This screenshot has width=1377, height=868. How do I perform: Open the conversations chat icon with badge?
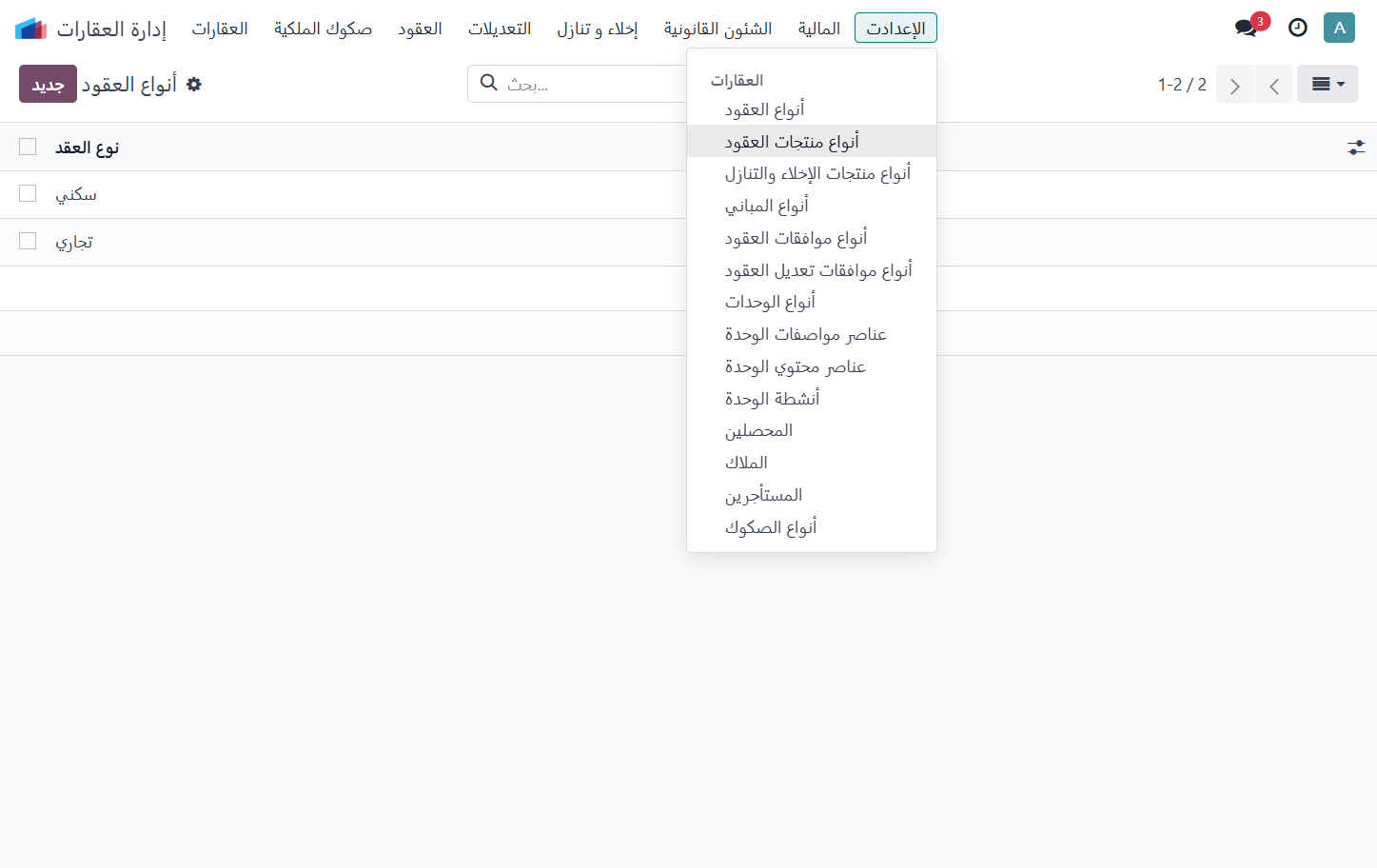[x=1247, y=28]
